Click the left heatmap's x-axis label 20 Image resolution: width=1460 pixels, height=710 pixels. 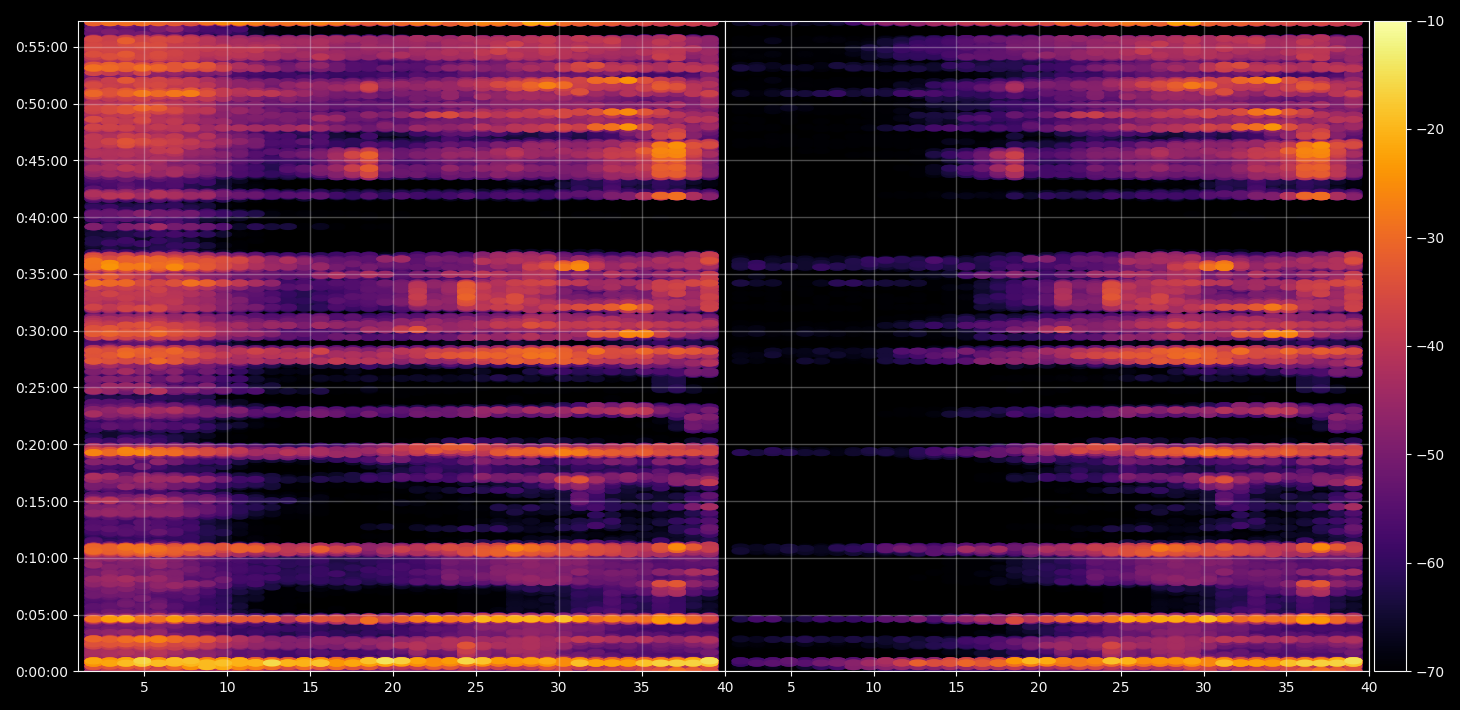393,688
